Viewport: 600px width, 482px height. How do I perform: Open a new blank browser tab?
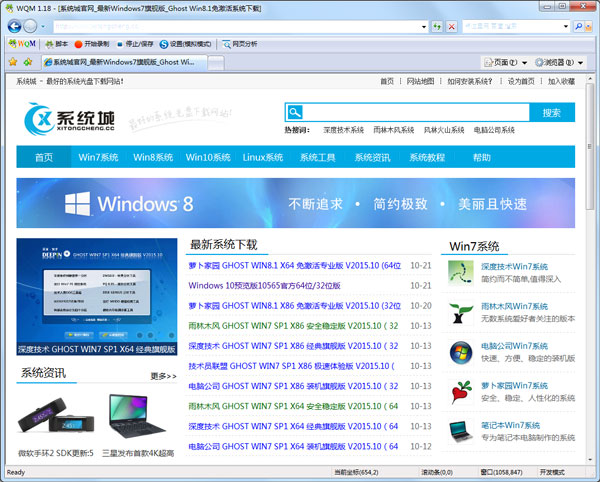pyautogui.click(x=216, y=63)
